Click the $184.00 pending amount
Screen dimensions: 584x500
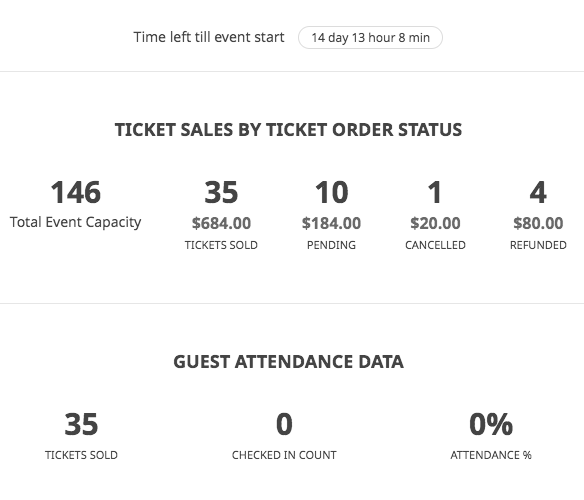pos(331,223)
